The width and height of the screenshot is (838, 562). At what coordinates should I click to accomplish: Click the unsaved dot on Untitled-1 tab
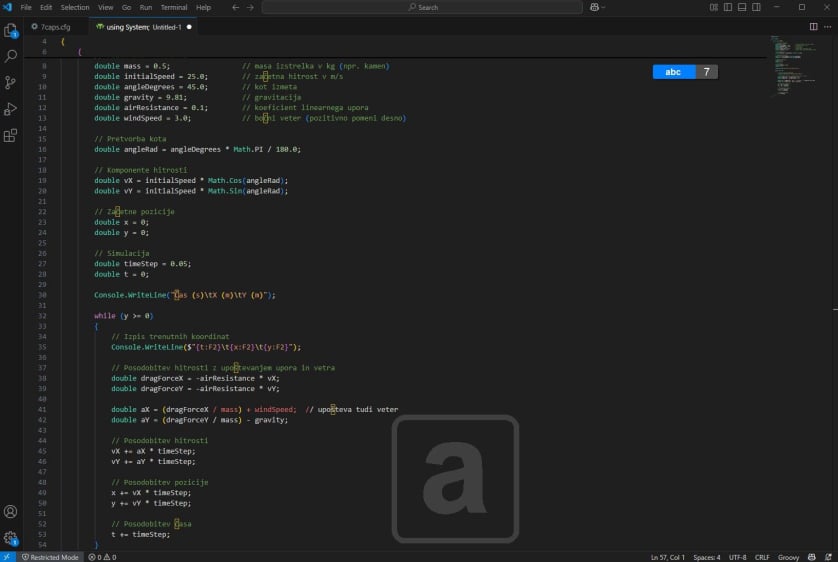[189, 27]
